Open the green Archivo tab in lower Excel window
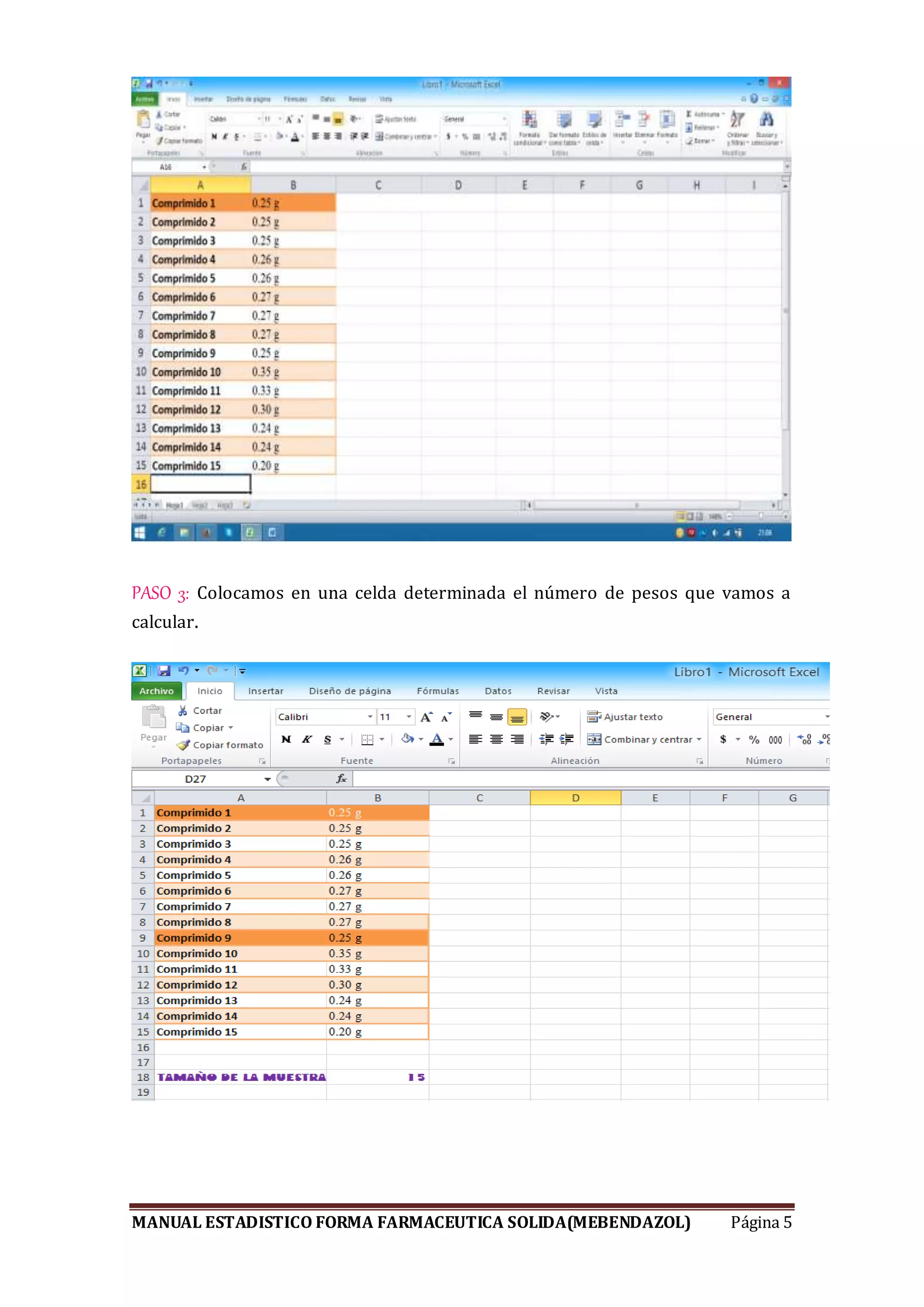The width and height of the screenshot is (924, 1307). coord(157,691)
